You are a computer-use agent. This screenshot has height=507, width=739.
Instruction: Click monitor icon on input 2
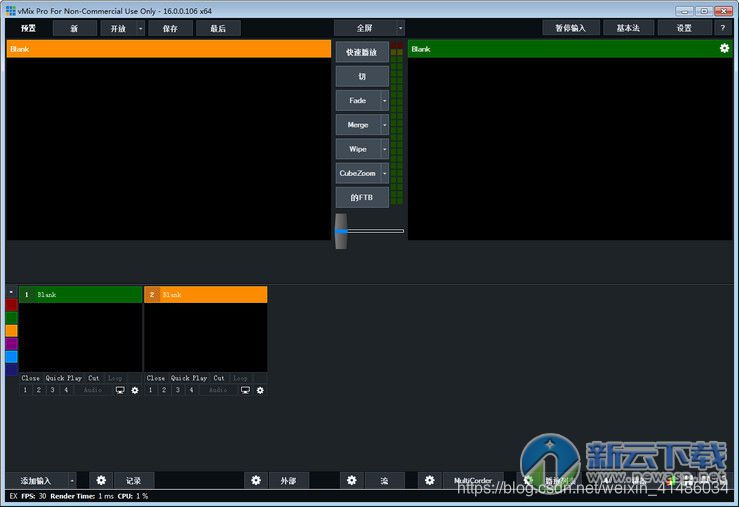[246, 390]
